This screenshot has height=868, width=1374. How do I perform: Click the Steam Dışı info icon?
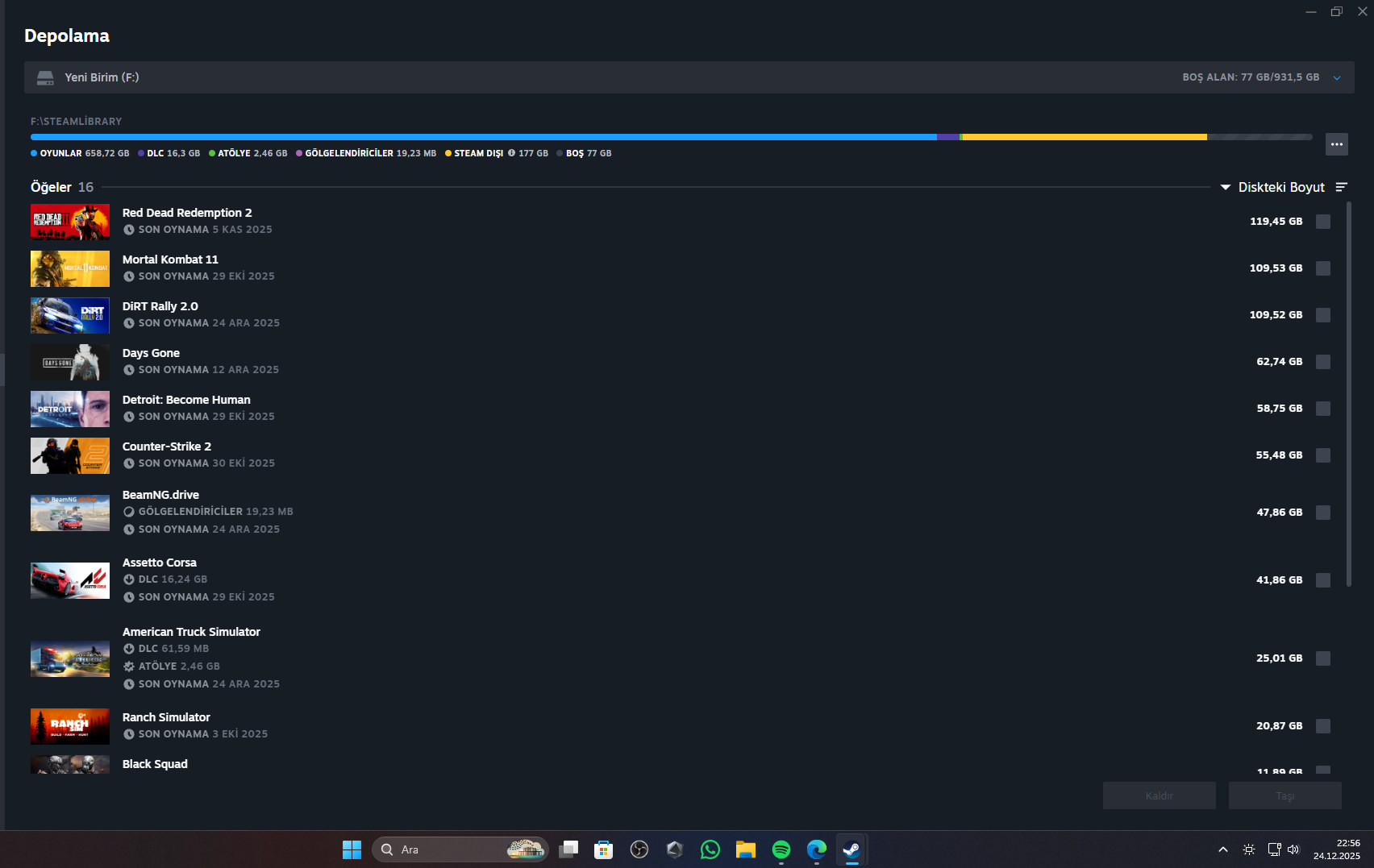tap(511, 153)
